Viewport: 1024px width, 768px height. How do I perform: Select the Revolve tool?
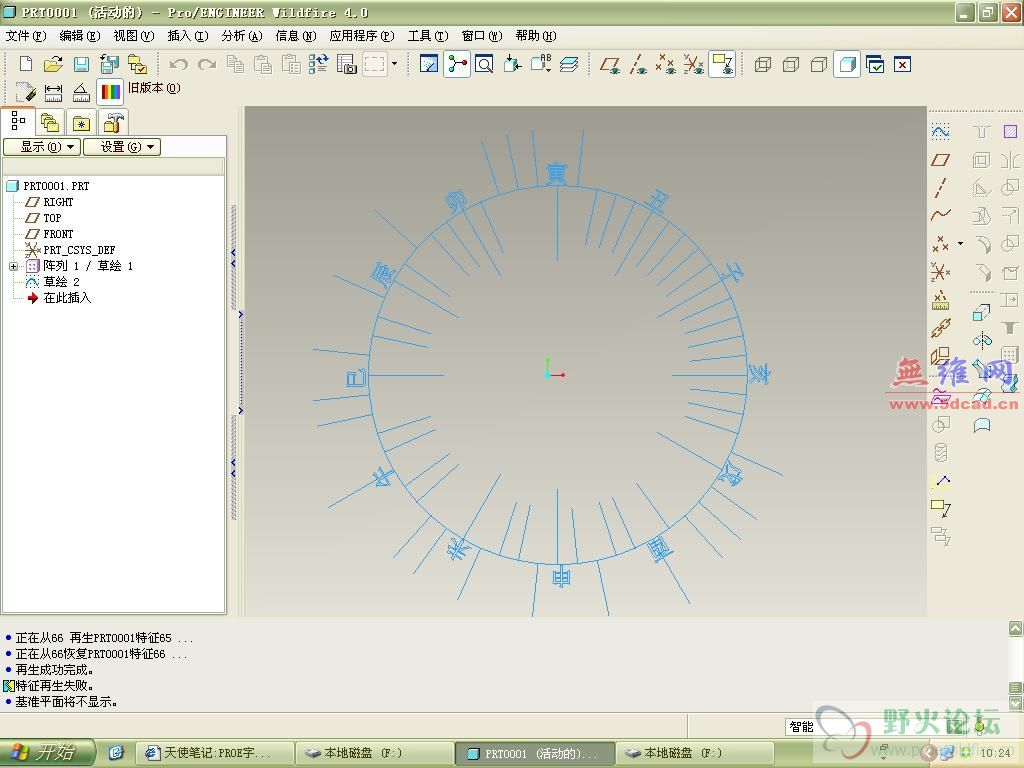[982, 340]
